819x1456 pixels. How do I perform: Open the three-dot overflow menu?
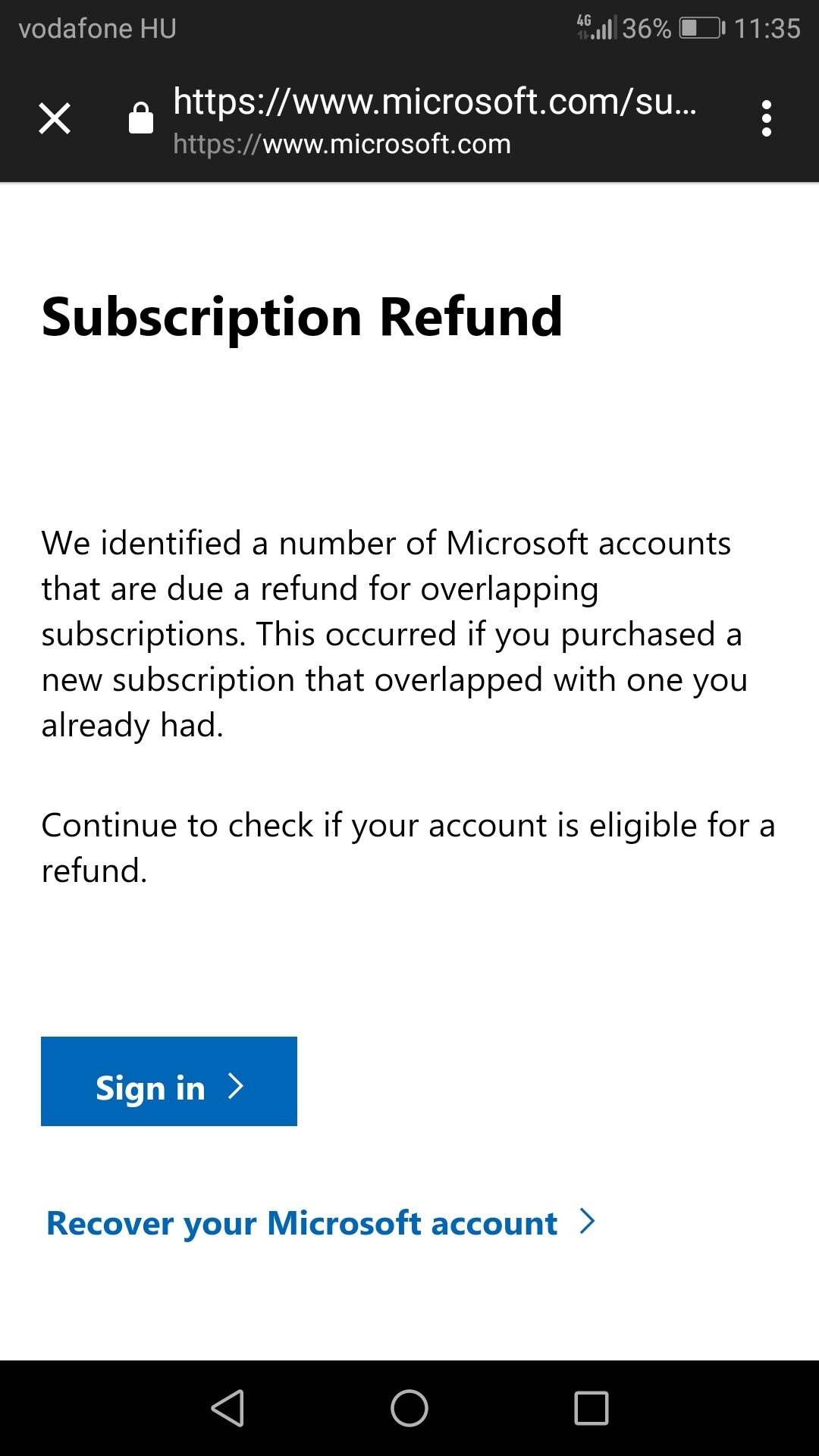766,119
